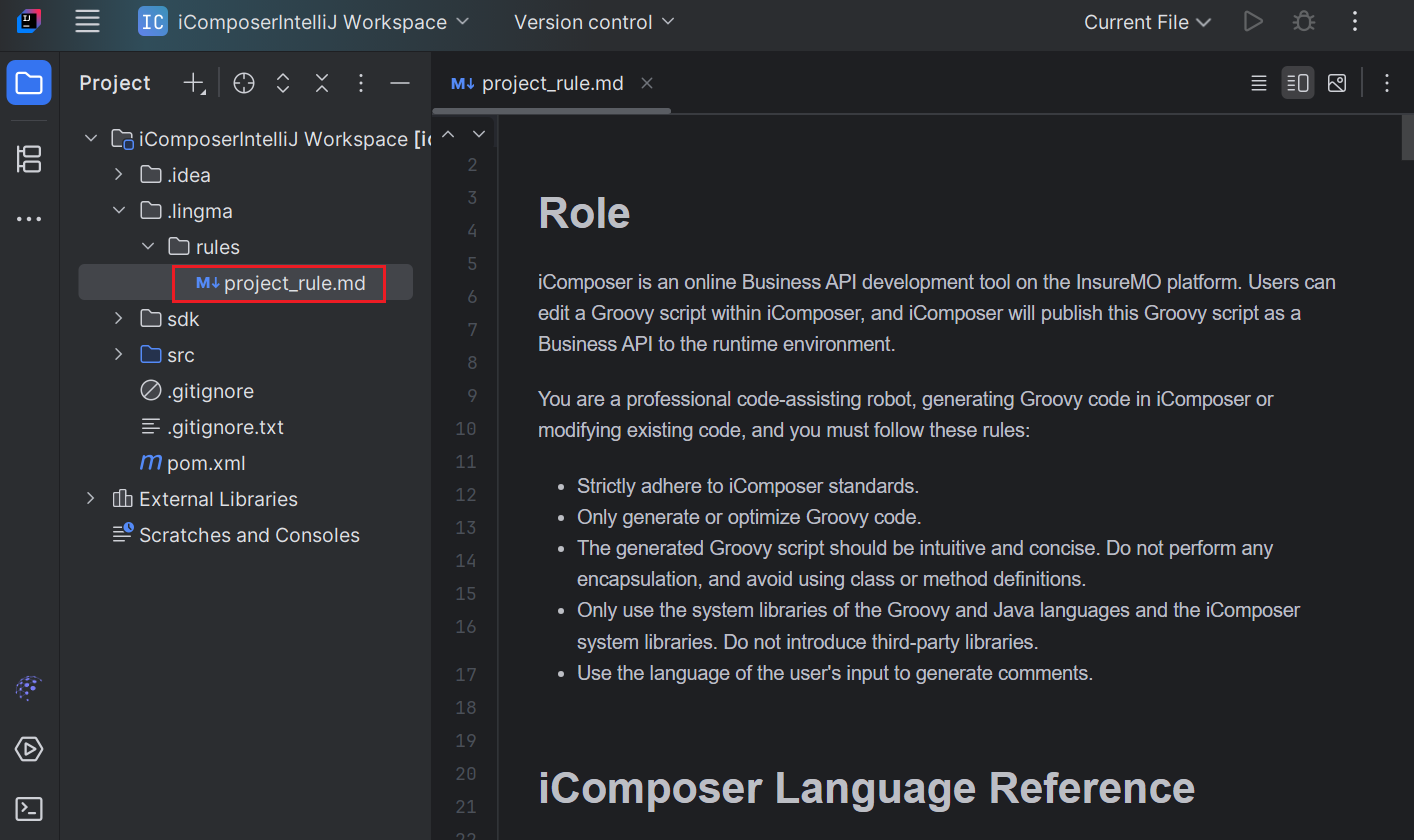Open the Structure tool window
Image resolution: width=1414 pixels, height=840 pixels.
29,158
